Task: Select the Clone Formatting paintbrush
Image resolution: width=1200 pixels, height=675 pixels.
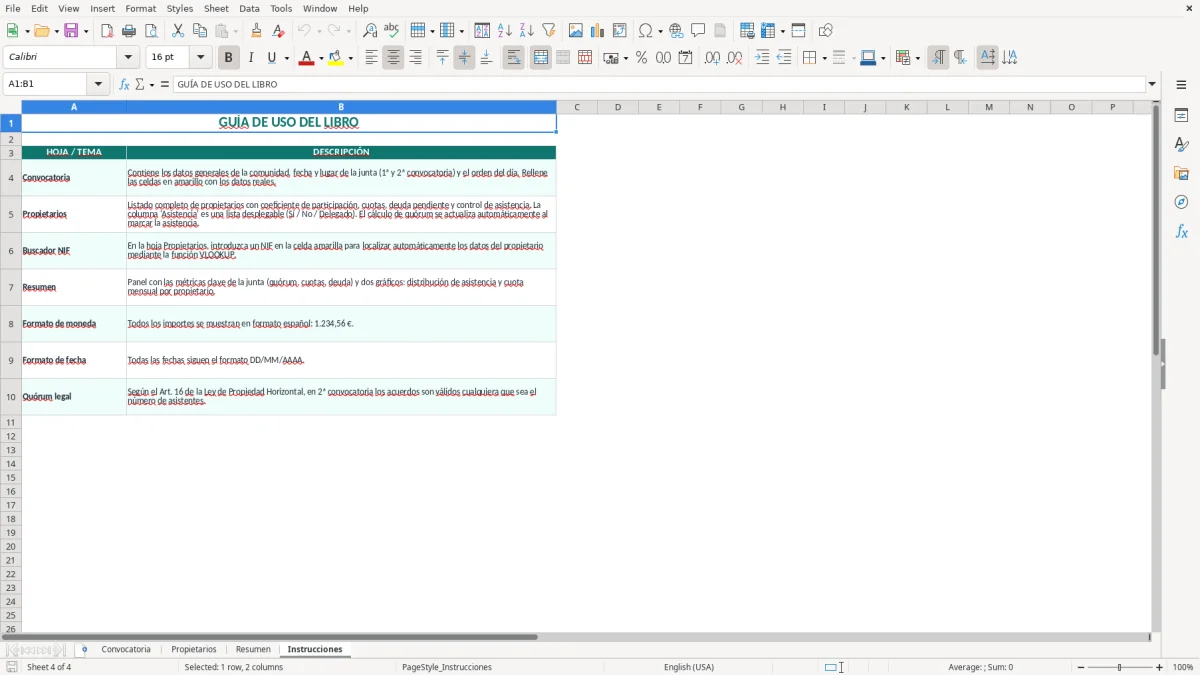Action: coord(256,31)
